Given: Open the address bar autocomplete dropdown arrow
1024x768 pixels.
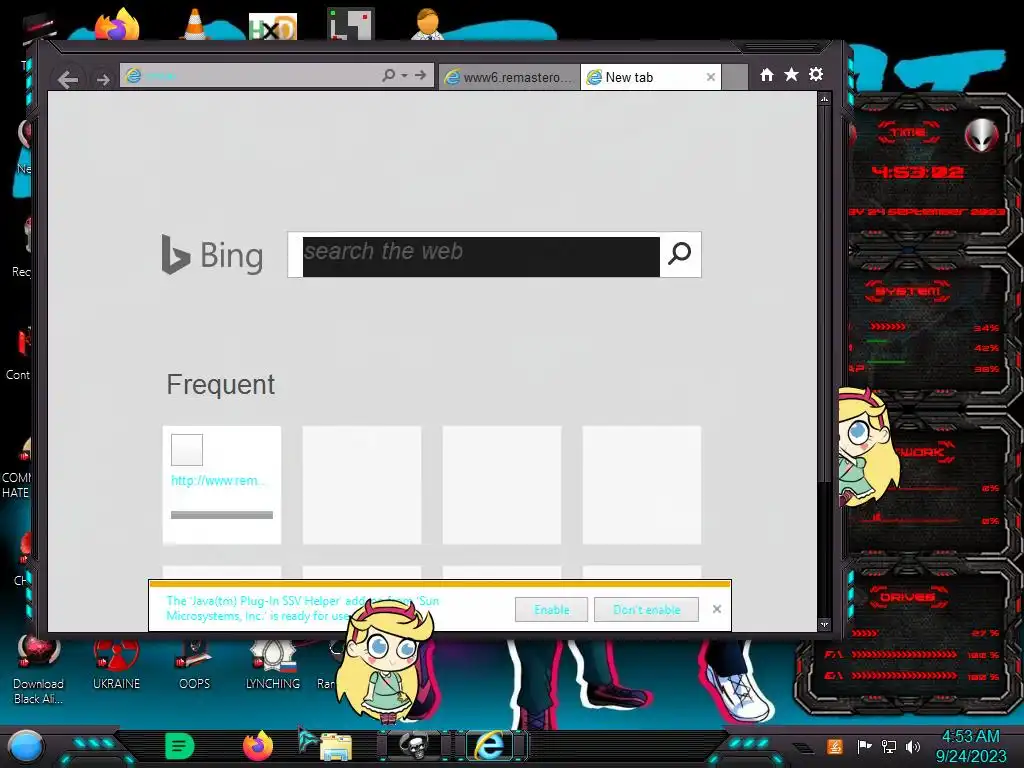Looking at the screenshot, I should (x=404, y=76).
